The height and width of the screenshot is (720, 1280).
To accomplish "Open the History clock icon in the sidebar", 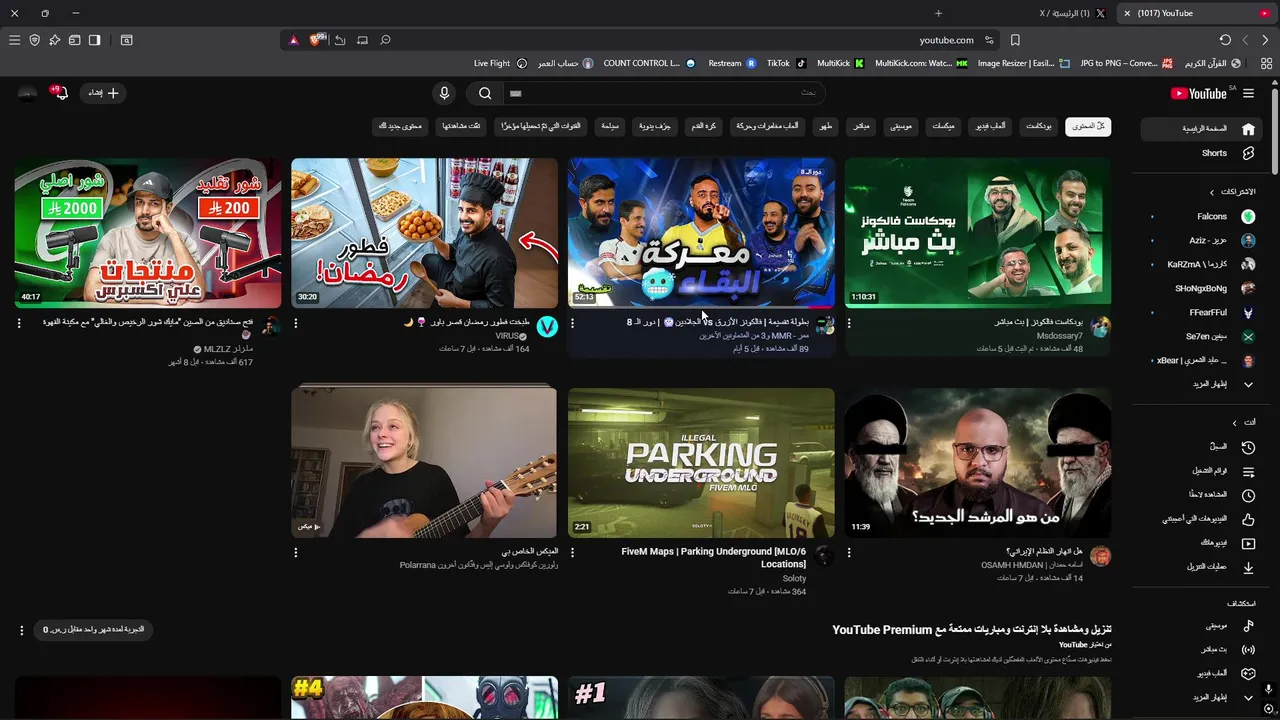I will tap(1248, 447).
